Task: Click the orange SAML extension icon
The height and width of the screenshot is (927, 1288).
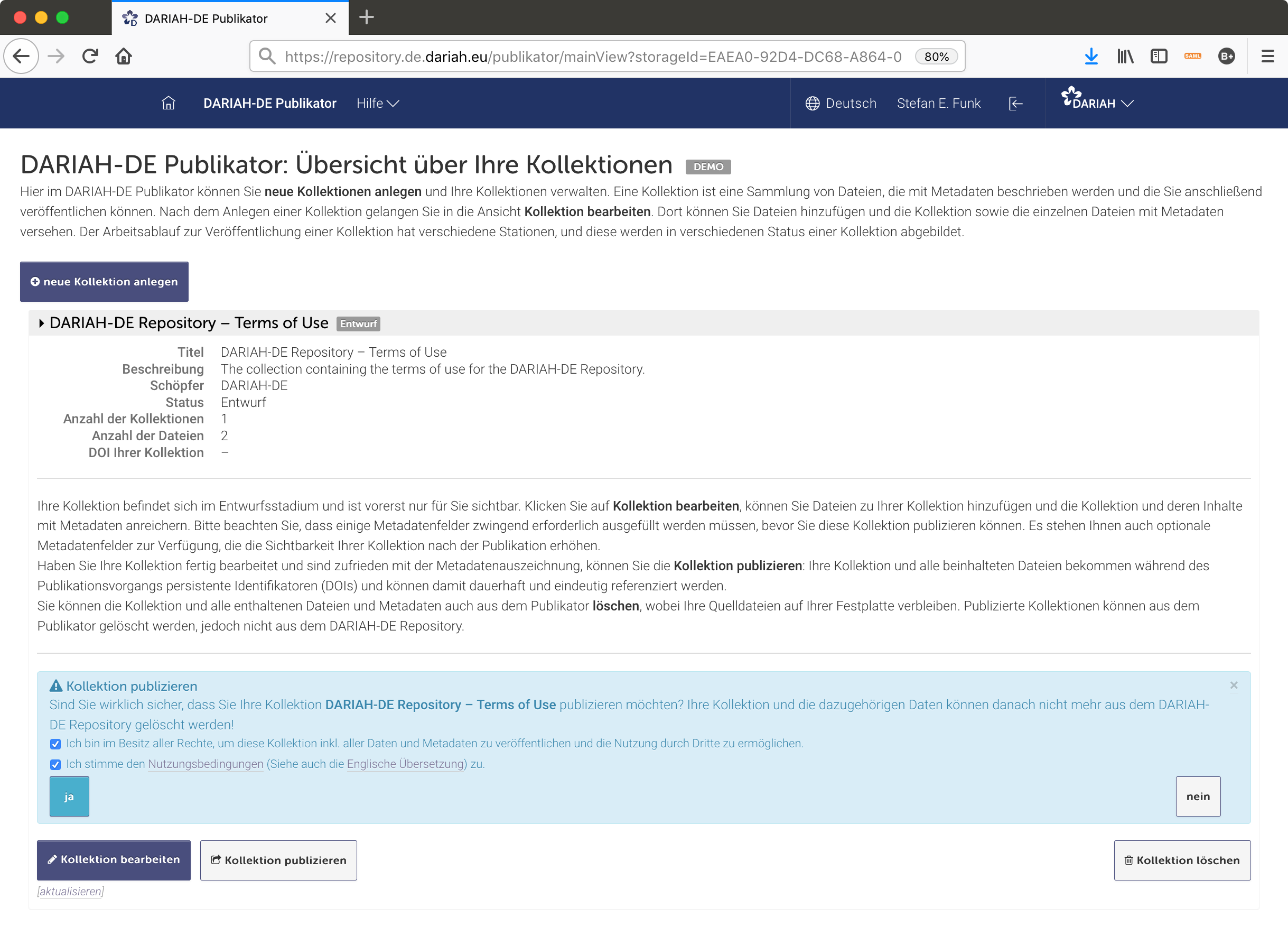Action: coord(1193,55)
